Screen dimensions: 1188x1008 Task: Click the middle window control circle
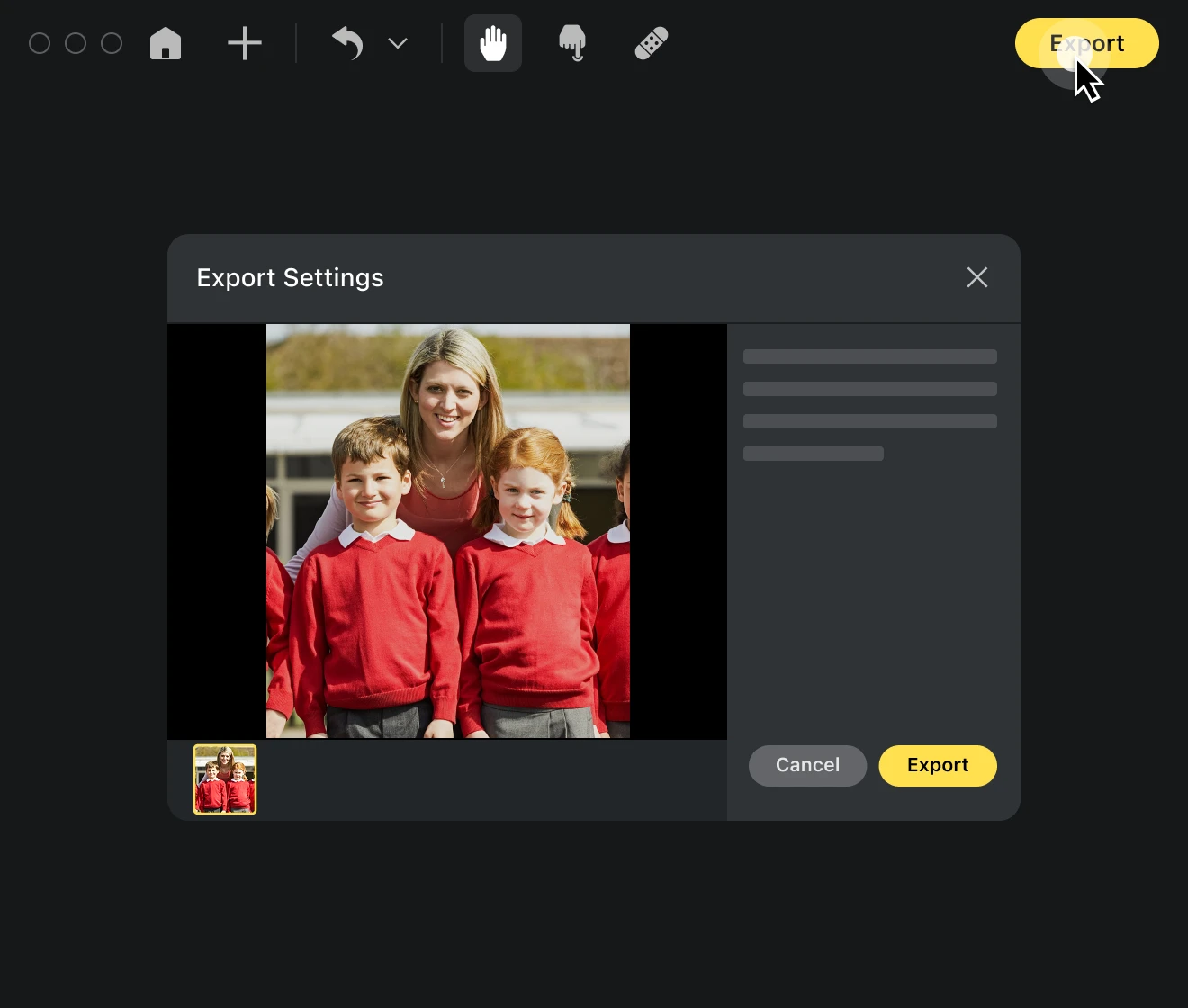click(x=76, y=43)
